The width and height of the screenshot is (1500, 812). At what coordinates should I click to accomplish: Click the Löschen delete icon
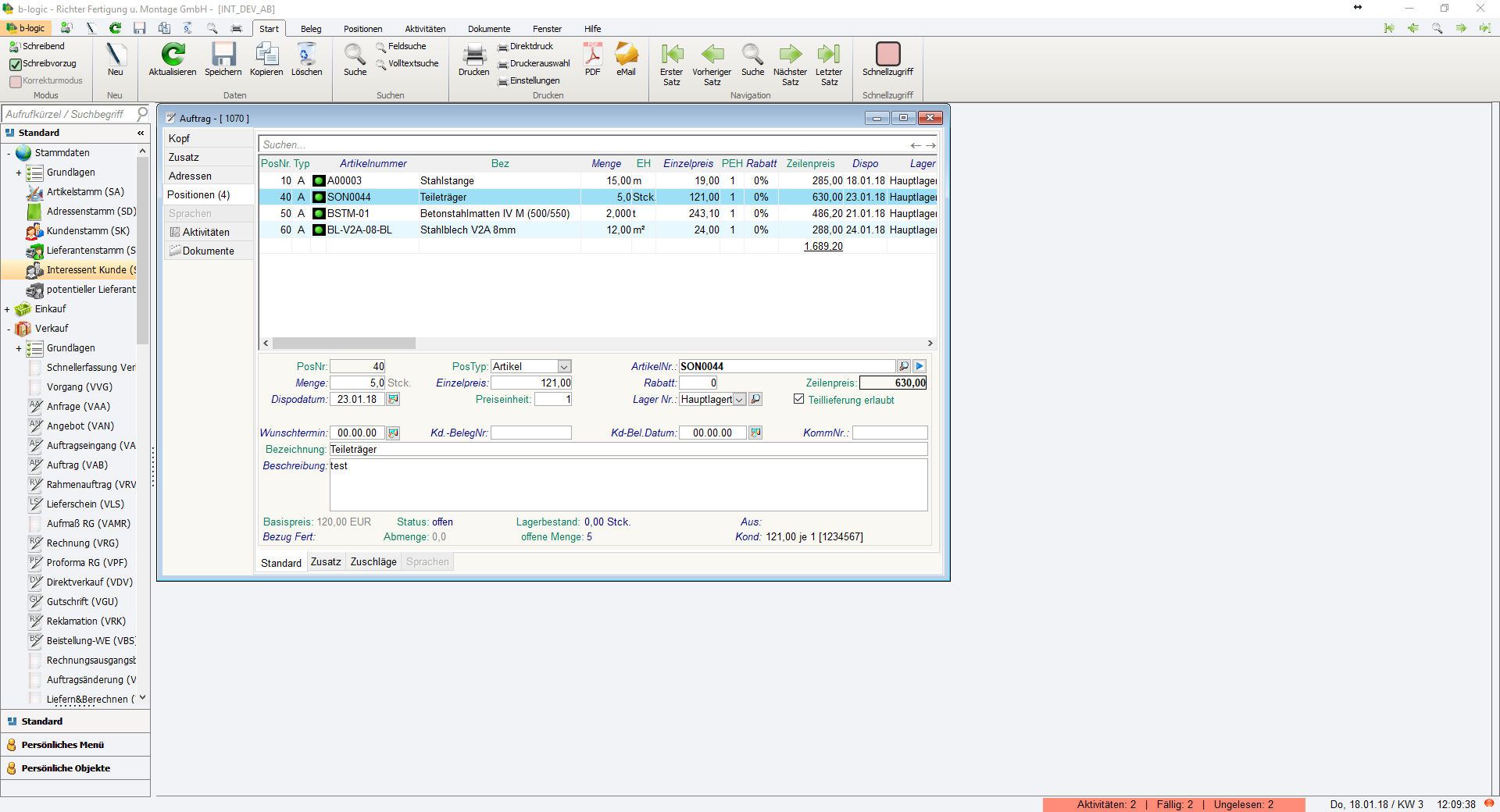[x=306, y=55]
